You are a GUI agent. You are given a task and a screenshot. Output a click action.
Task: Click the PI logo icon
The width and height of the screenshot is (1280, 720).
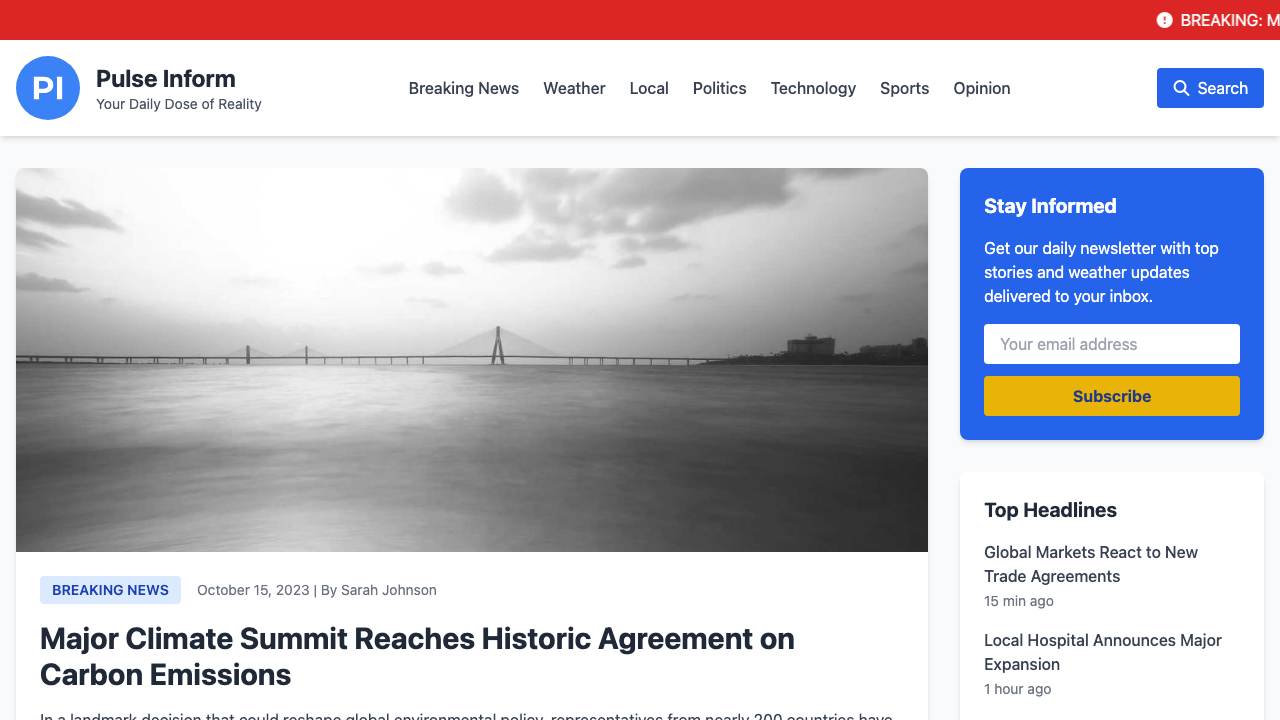coord(48,88)
